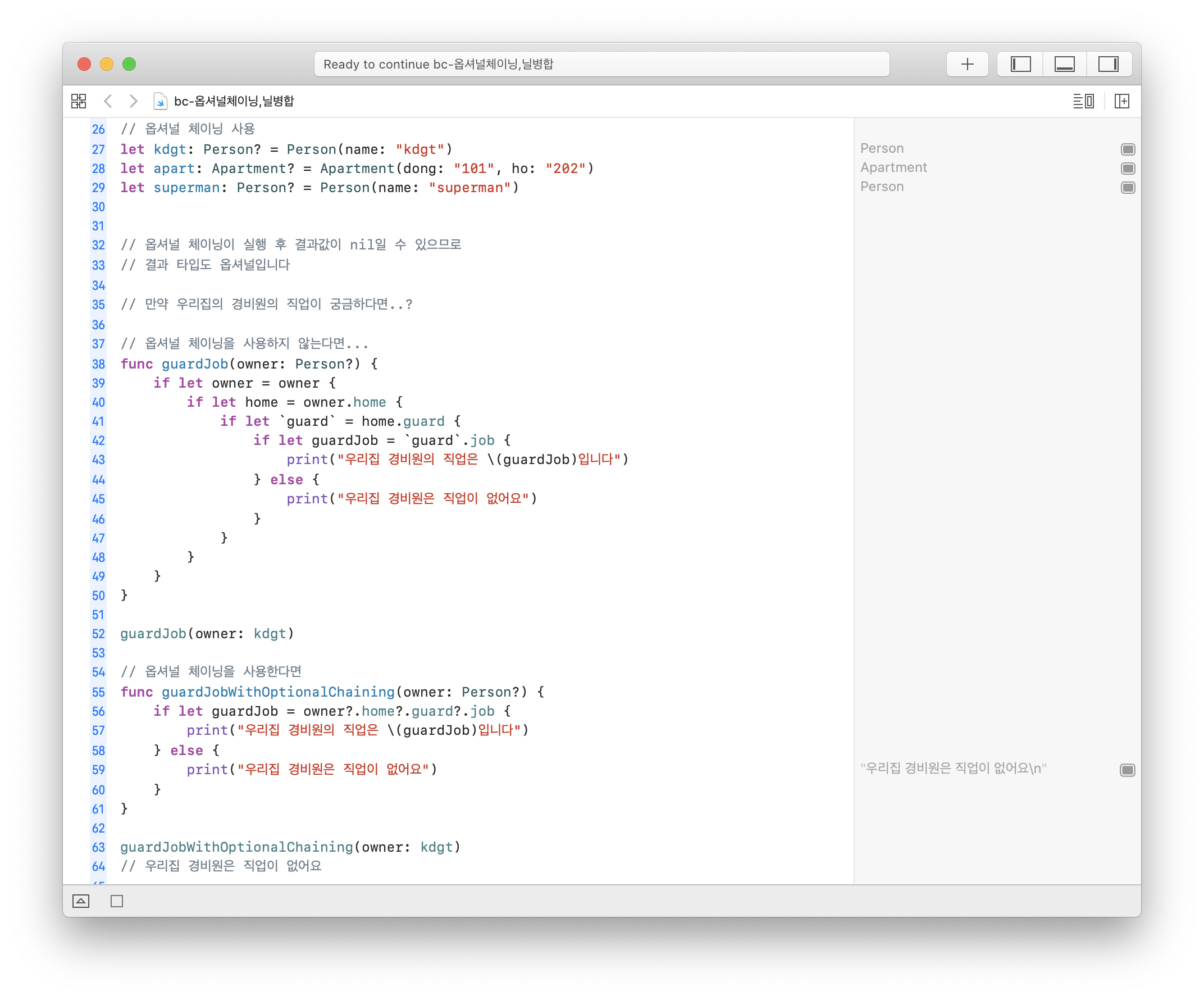Click guardJobWithOptionalChaining call on line 63
This screenshot has height=1000, width=1204.
point(236,847)
